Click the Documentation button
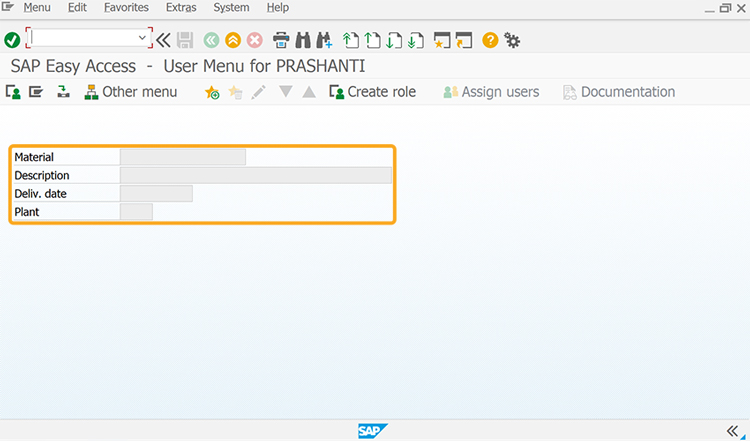Screen dimensions: 750x441 pyautogui.click(x=619, y=91)
